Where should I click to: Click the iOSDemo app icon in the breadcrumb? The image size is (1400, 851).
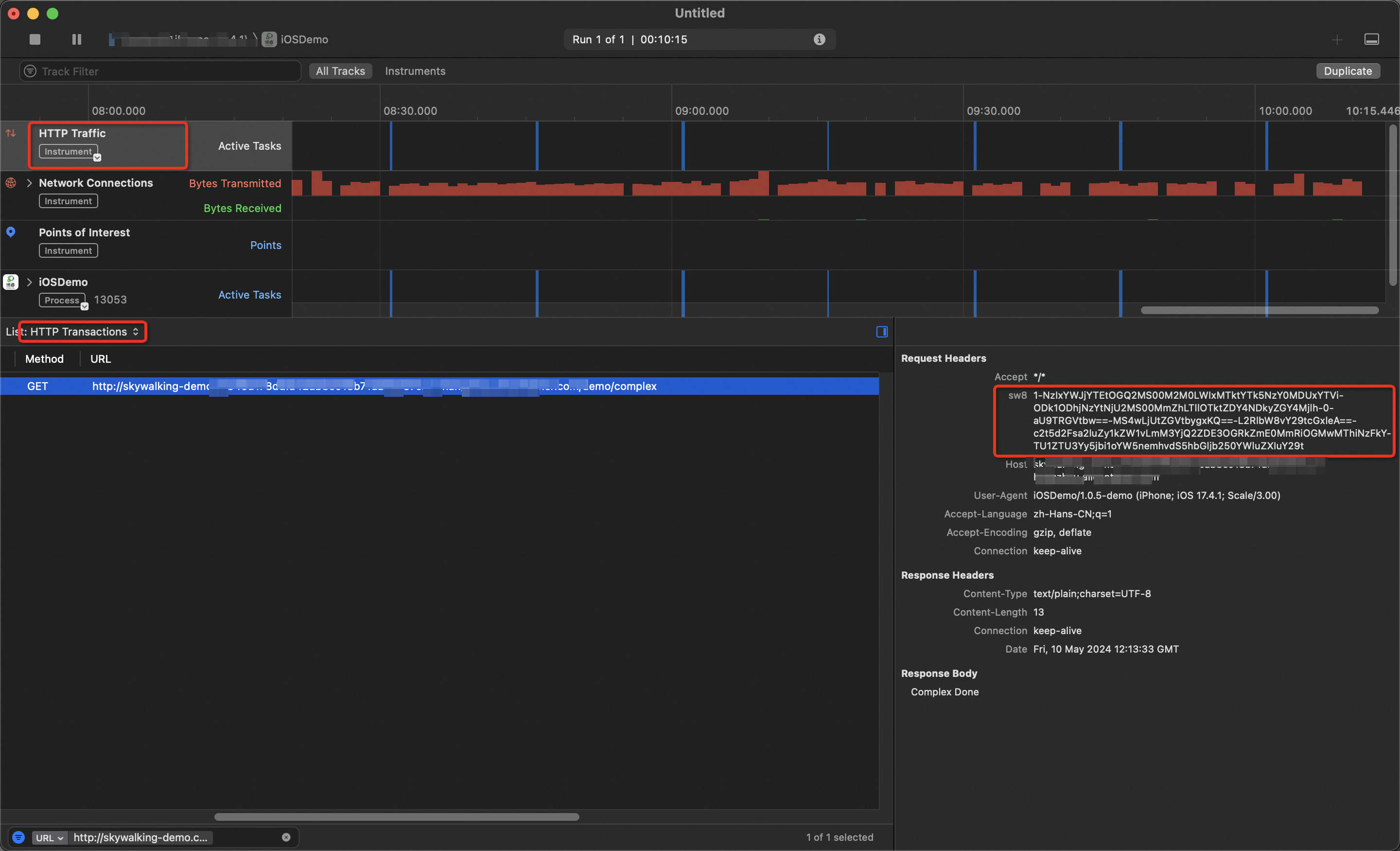click(x=269, y=39)
